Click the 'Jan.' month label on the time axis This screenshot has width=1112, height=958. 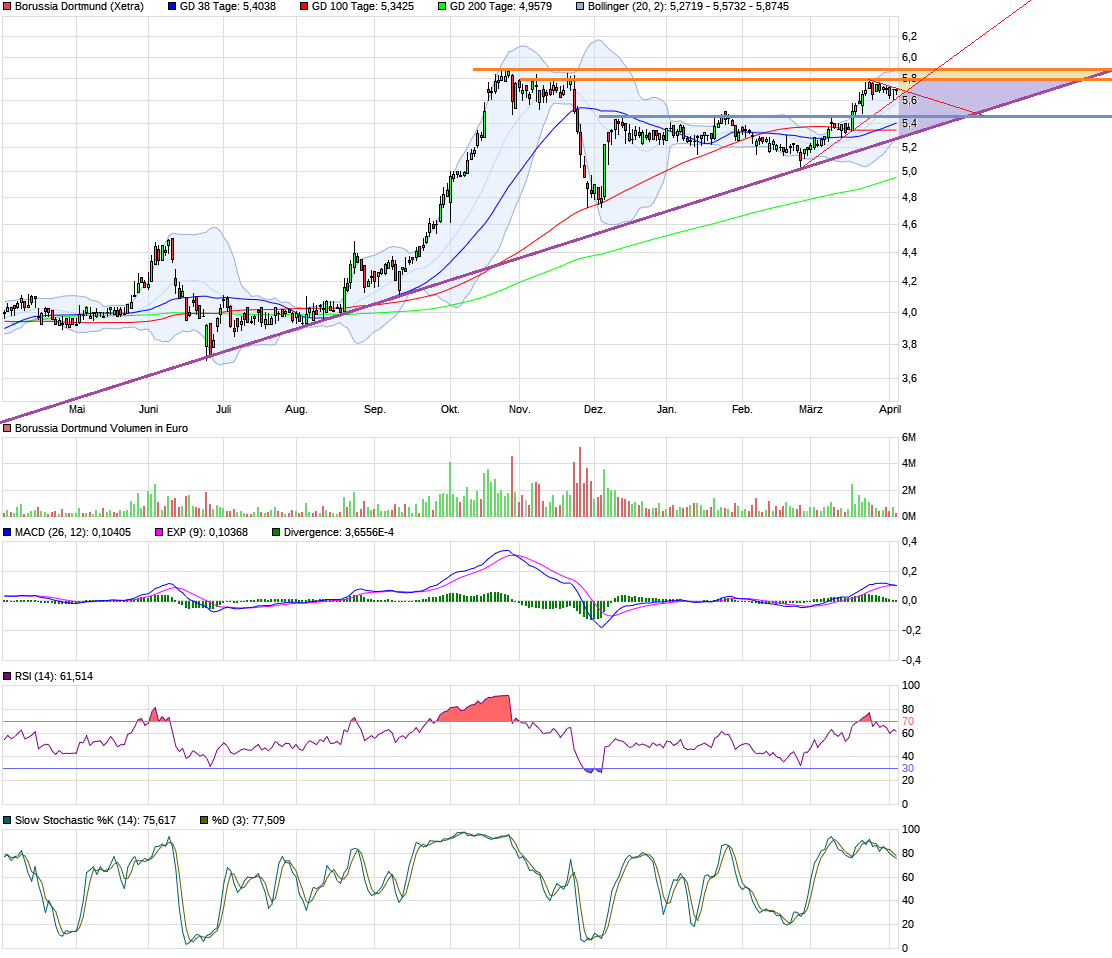[x=667, y=409]
